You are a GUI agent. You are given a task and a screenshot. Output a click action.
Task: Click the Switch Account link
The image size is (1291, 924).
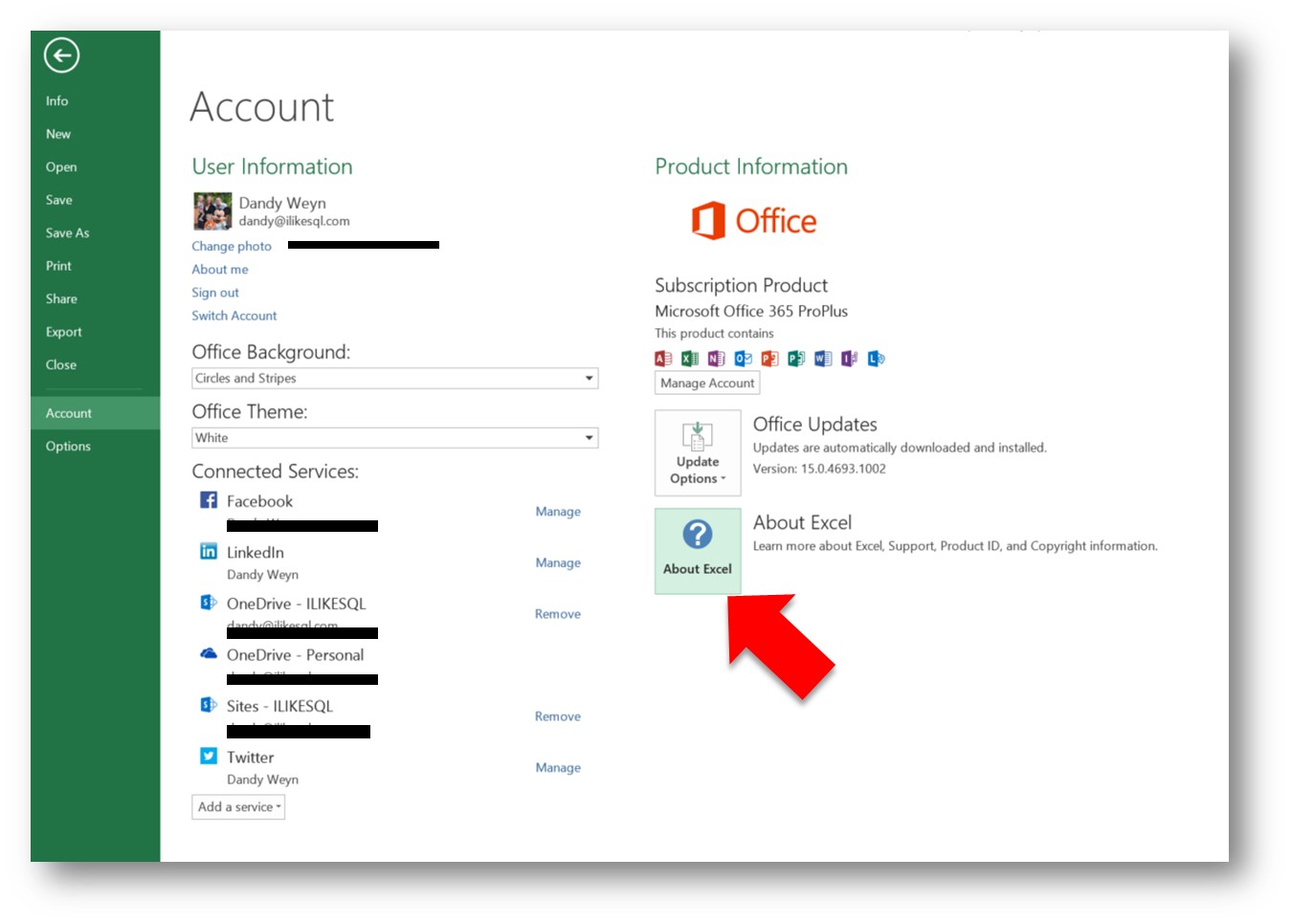(234, 316)
